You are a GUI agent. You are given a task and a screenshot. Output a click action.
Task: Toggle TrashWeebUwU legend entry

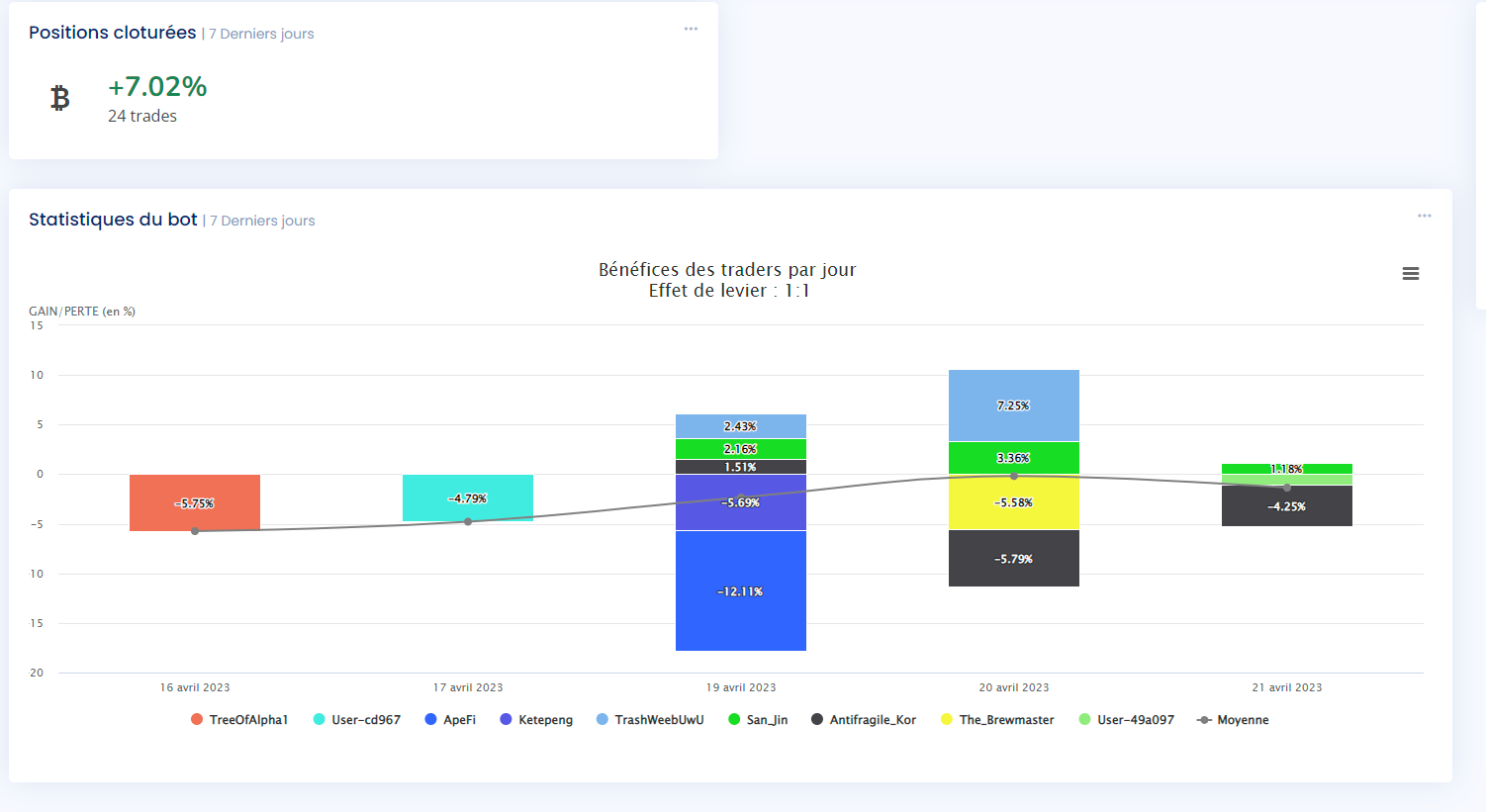658,720
